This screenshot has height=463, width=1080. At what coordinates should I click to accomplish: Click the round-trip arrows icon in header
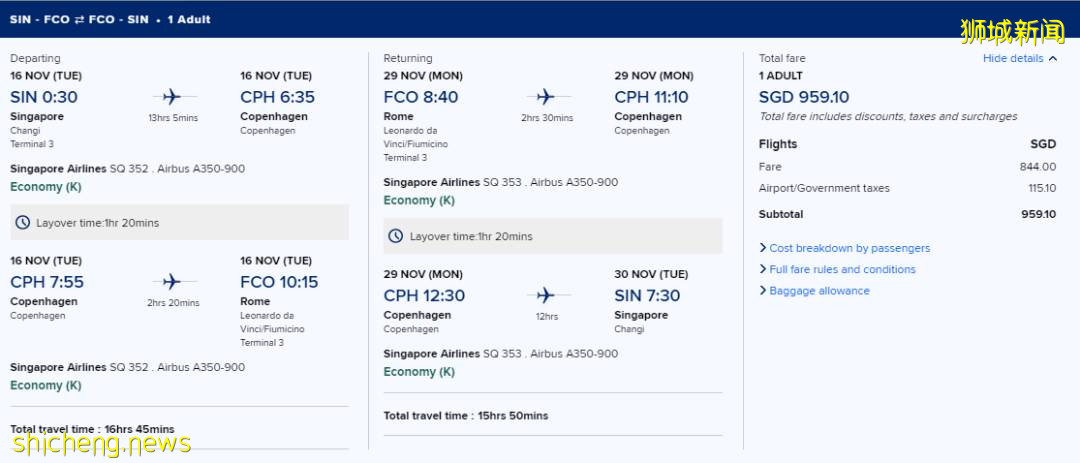[78, 19]
